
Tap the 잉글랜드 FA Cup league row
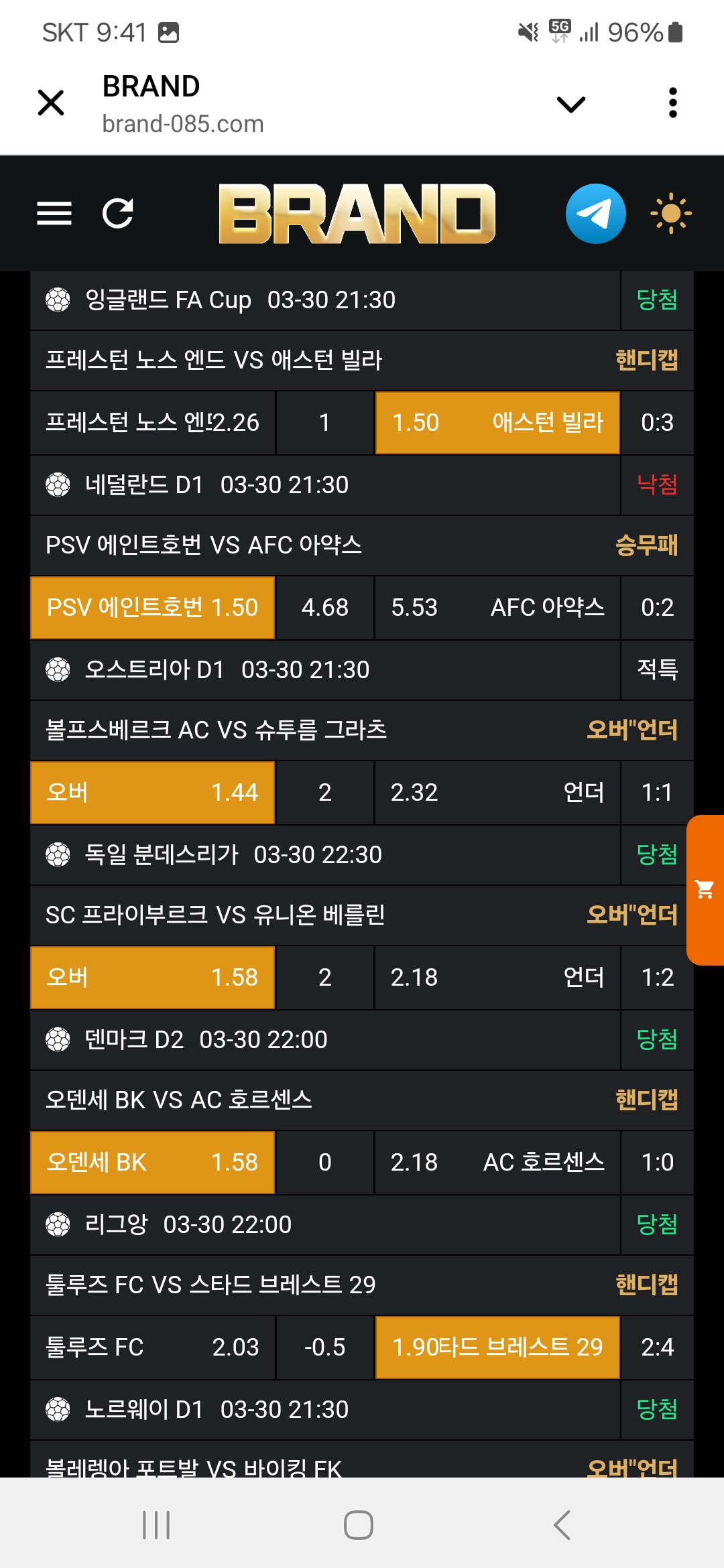(x=325, y=300)
